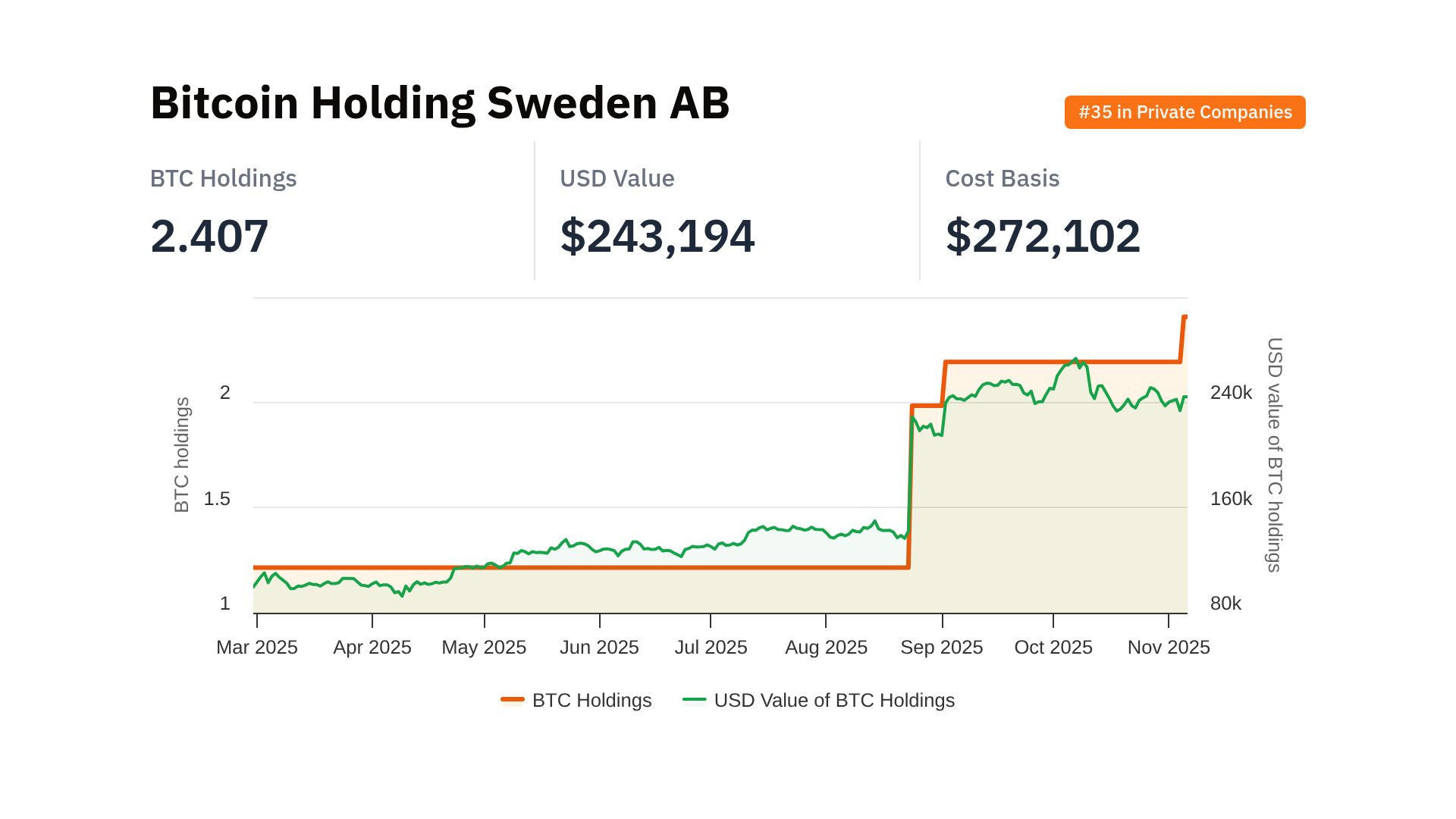The image size is (1456, 819).
Task: Click the 240k right axis label
Action: click(x=1231, y=392)
